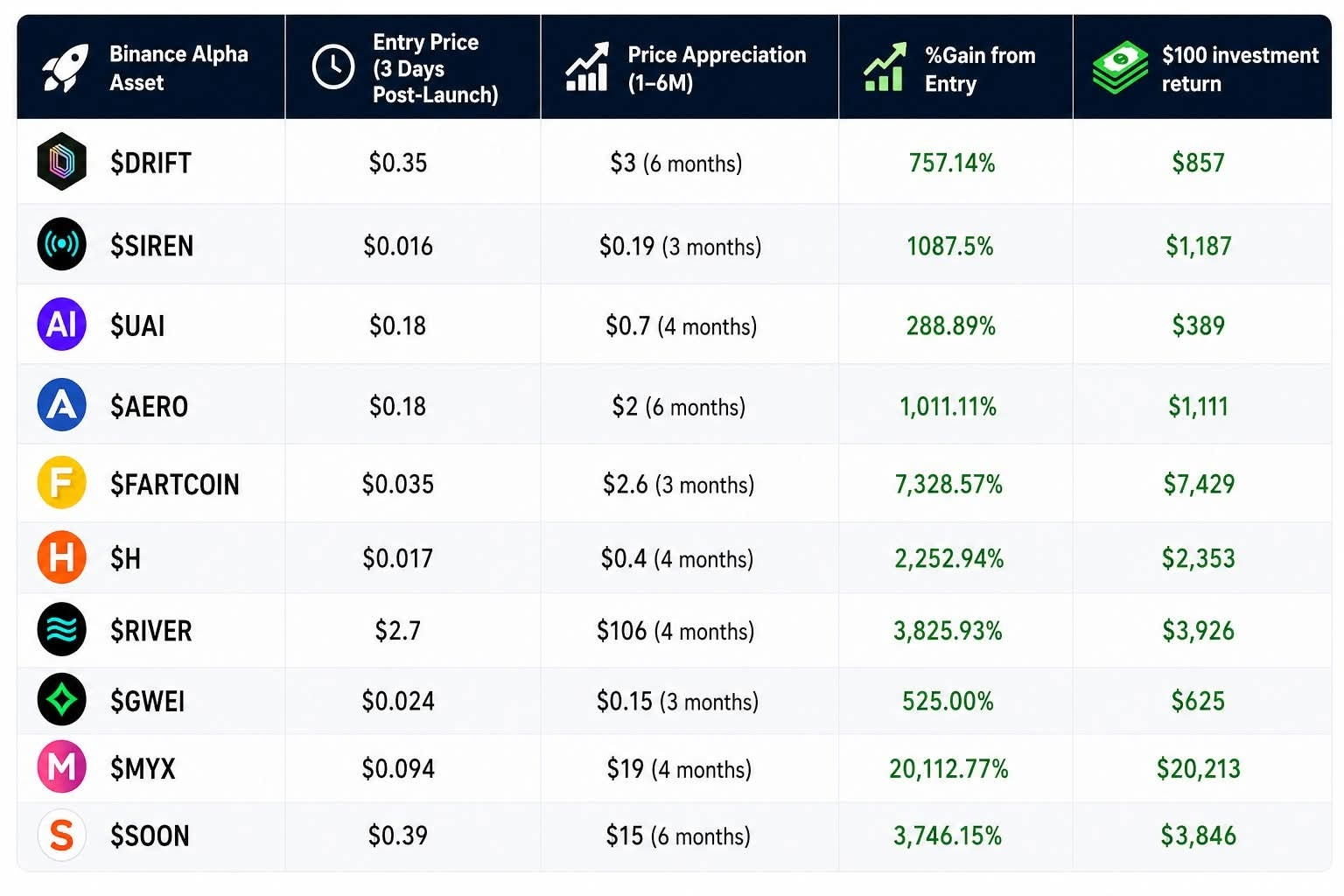The width and height of the screenshot is (1344, 896).
Task: Click the orange $H logo
Action: [61, 557]
